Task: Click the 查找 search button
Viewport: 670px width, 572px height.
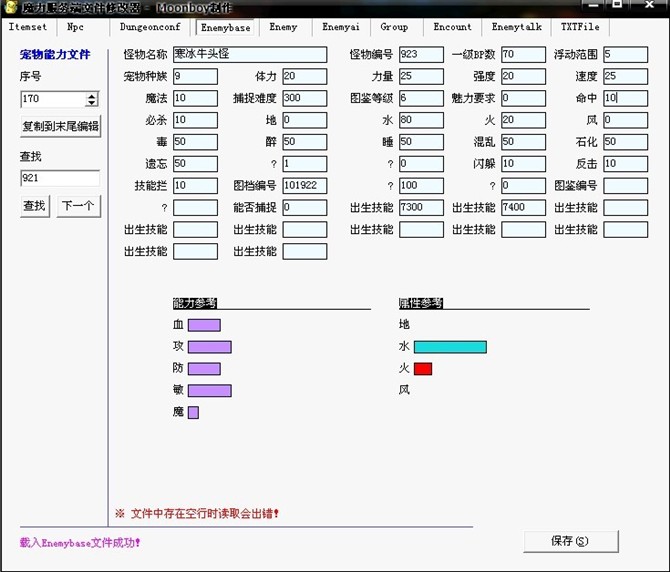Action: (x=34, y=205)
